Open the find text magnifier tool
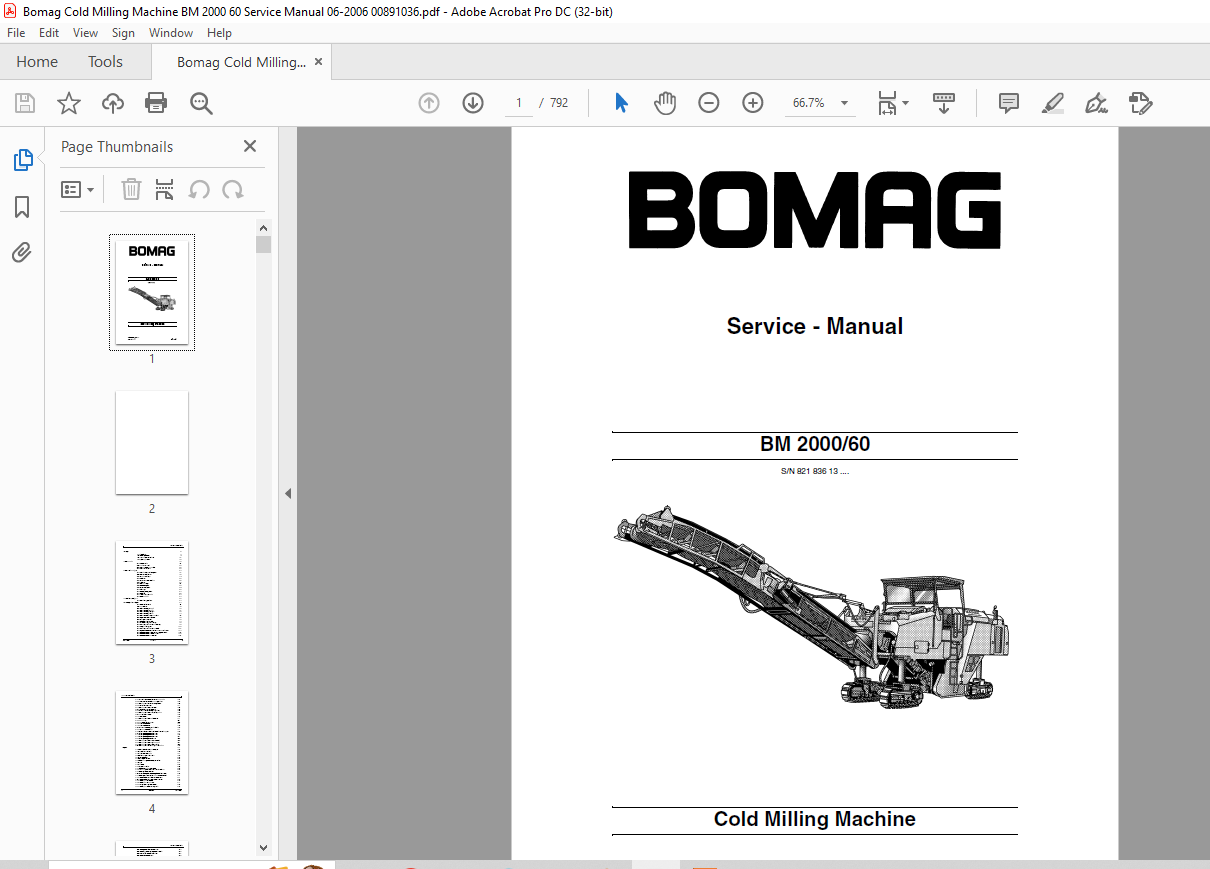Viewport: 1210px width, 869px height. pyautogui.click(x=201, y=103)
